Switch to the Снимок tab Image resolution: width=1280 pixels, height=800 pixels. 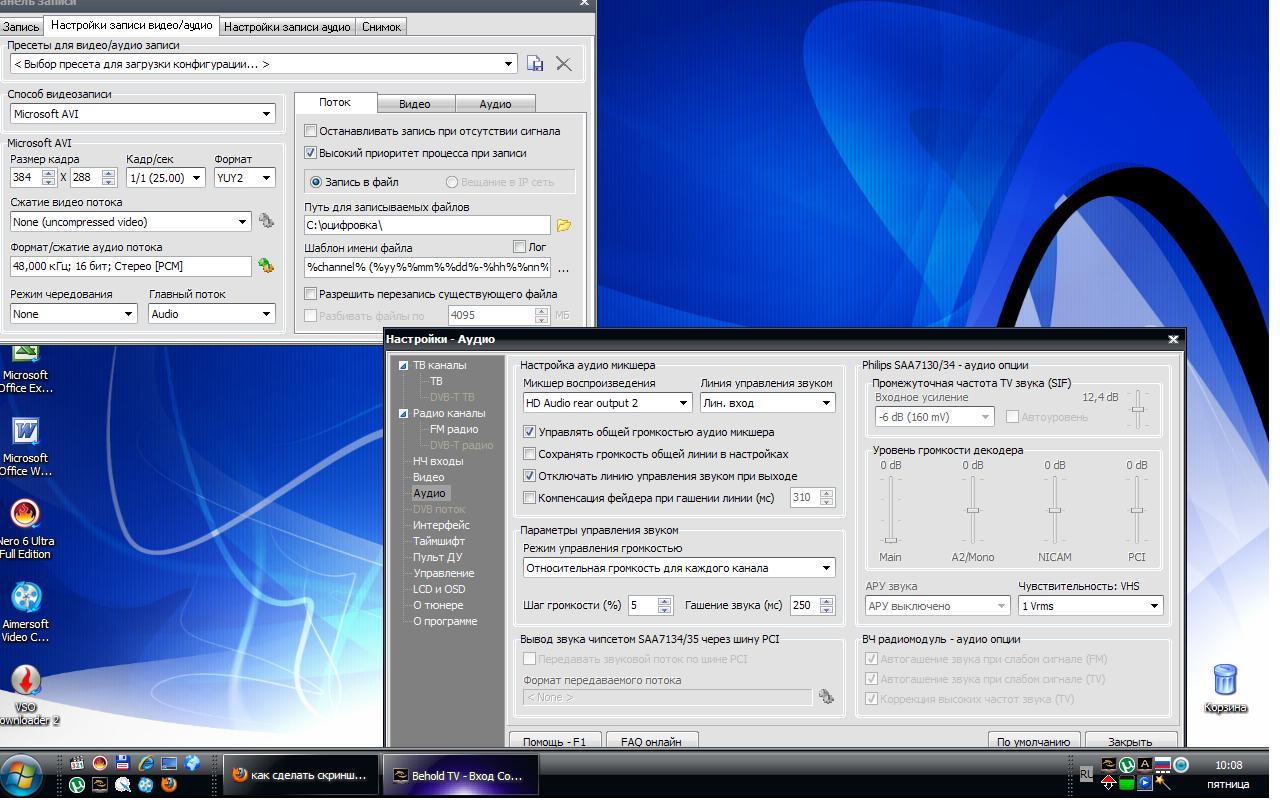pos(382,27)
